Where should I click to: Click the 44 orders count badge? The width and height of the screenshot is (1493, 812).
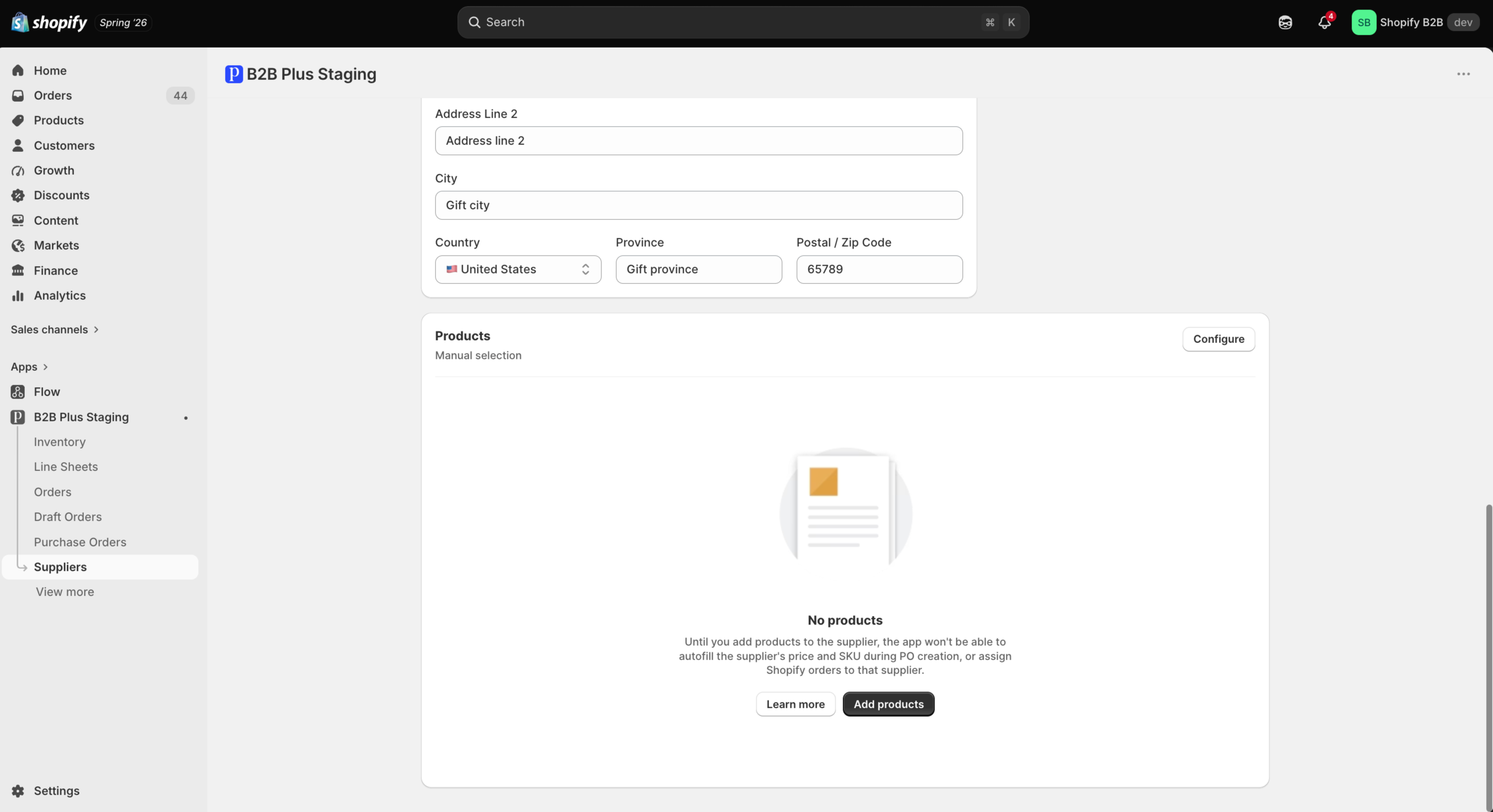pos(180,96)
